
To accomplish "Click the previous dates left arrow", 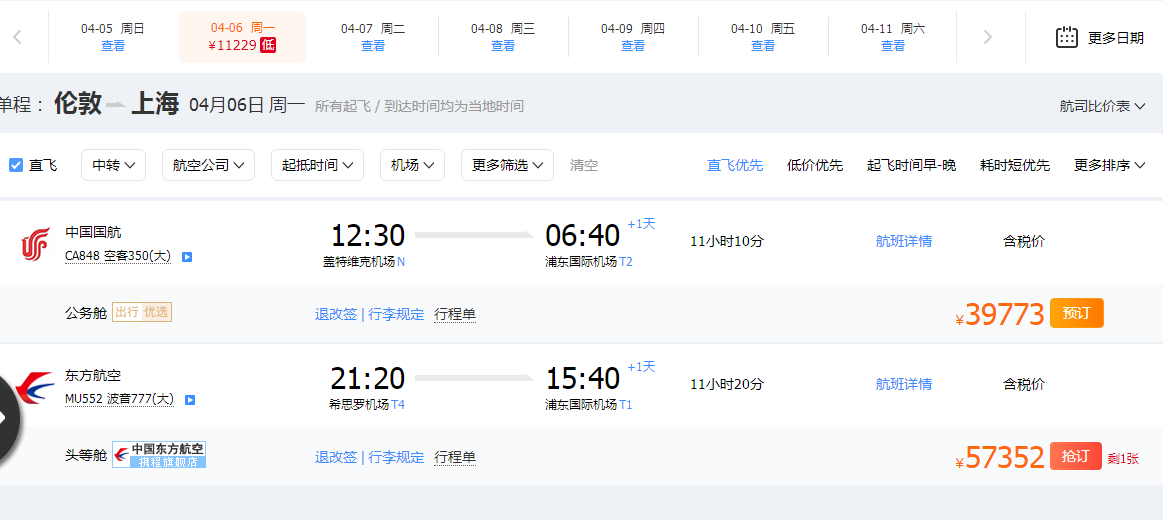I will pyautogui.click(x=18, y=37).
